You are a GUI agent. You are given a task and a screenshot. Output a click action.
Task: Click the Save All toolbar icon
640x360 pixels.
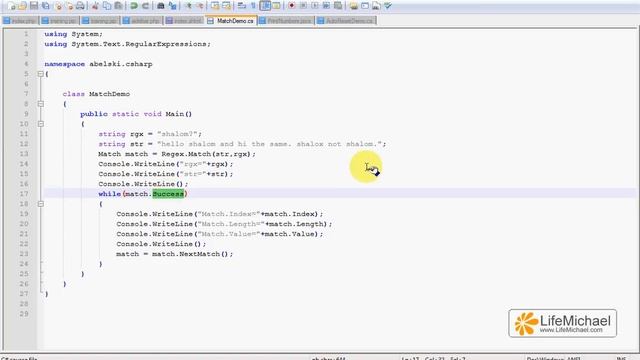point(46,6)
